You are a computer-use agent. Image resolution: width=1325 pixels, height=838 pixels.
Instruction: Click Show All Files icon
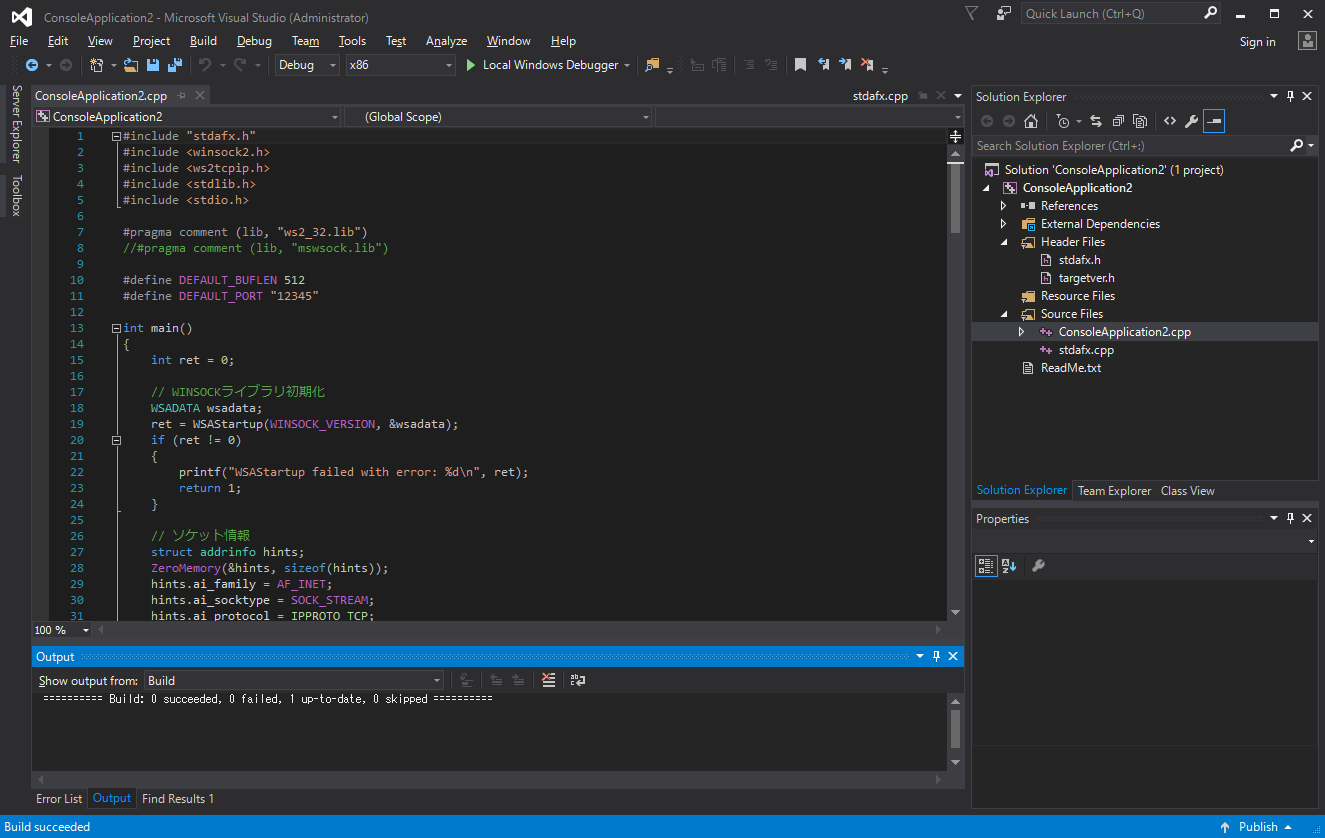click(x=1140, y=121)
